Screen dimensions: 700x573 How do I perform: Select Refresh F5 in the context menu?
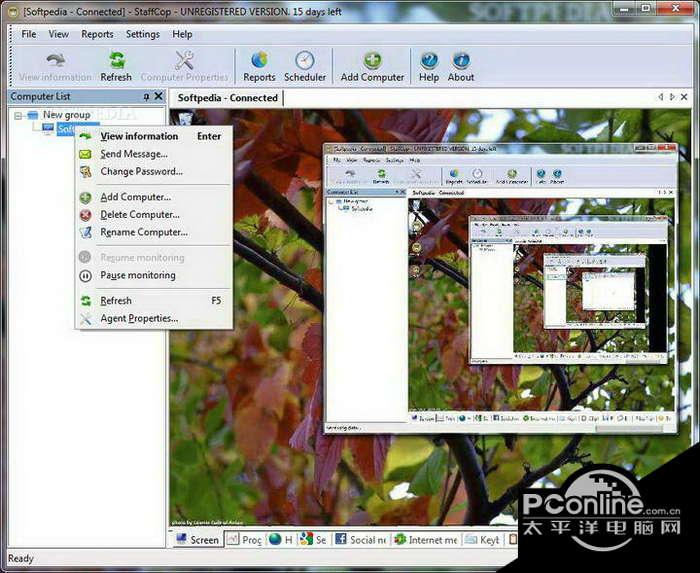[x=154, y=301]
